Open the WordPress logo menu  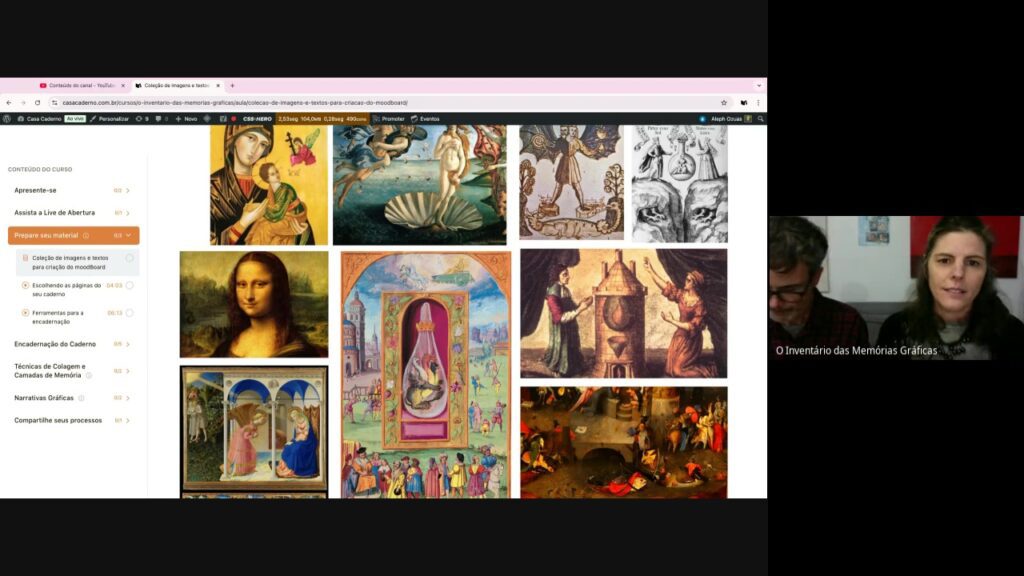pyautogui.click(x=7, y=118)
